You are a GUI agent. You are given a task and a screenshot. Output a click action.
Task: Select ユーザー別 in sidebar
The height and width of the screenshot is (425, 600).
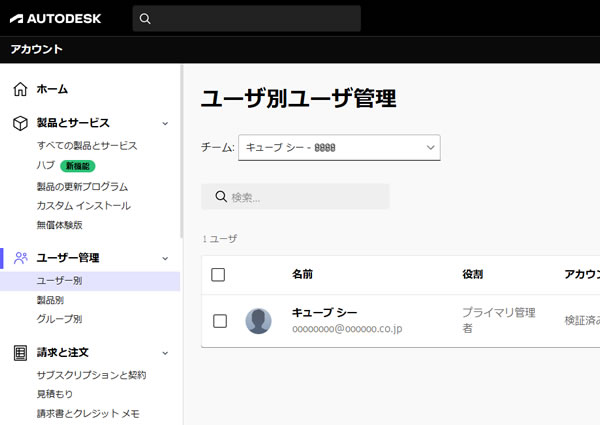point(90,281)
